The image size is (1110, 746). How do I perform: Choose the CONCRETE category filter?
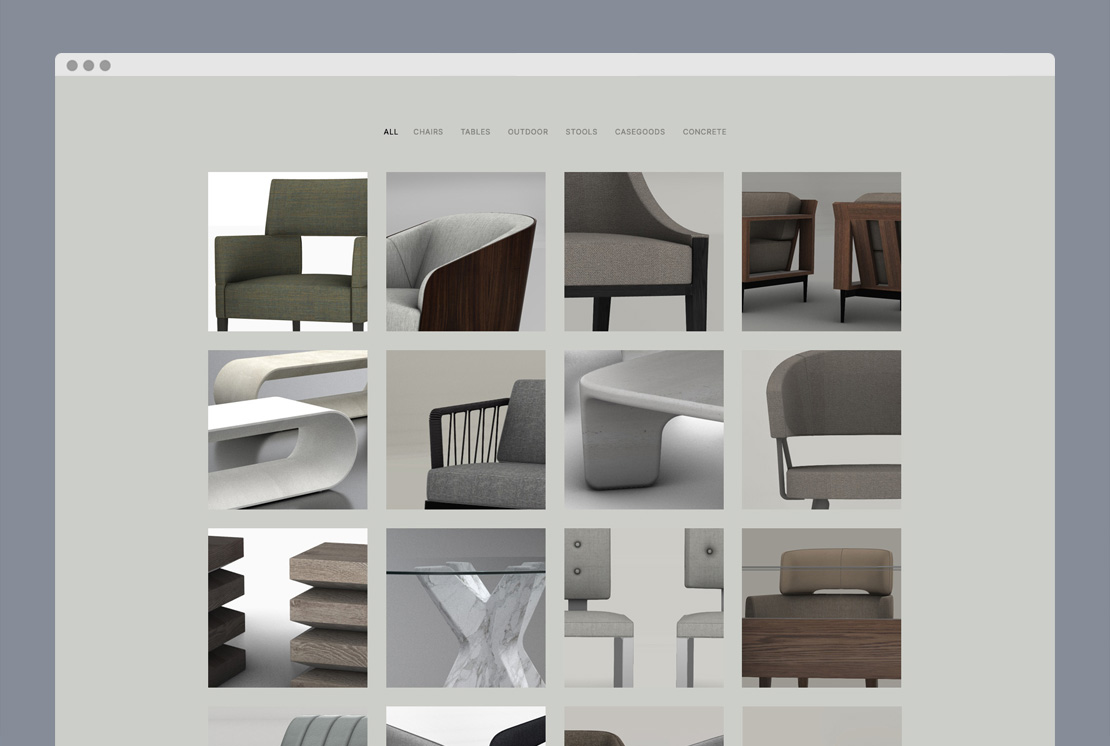click(704, 132)
